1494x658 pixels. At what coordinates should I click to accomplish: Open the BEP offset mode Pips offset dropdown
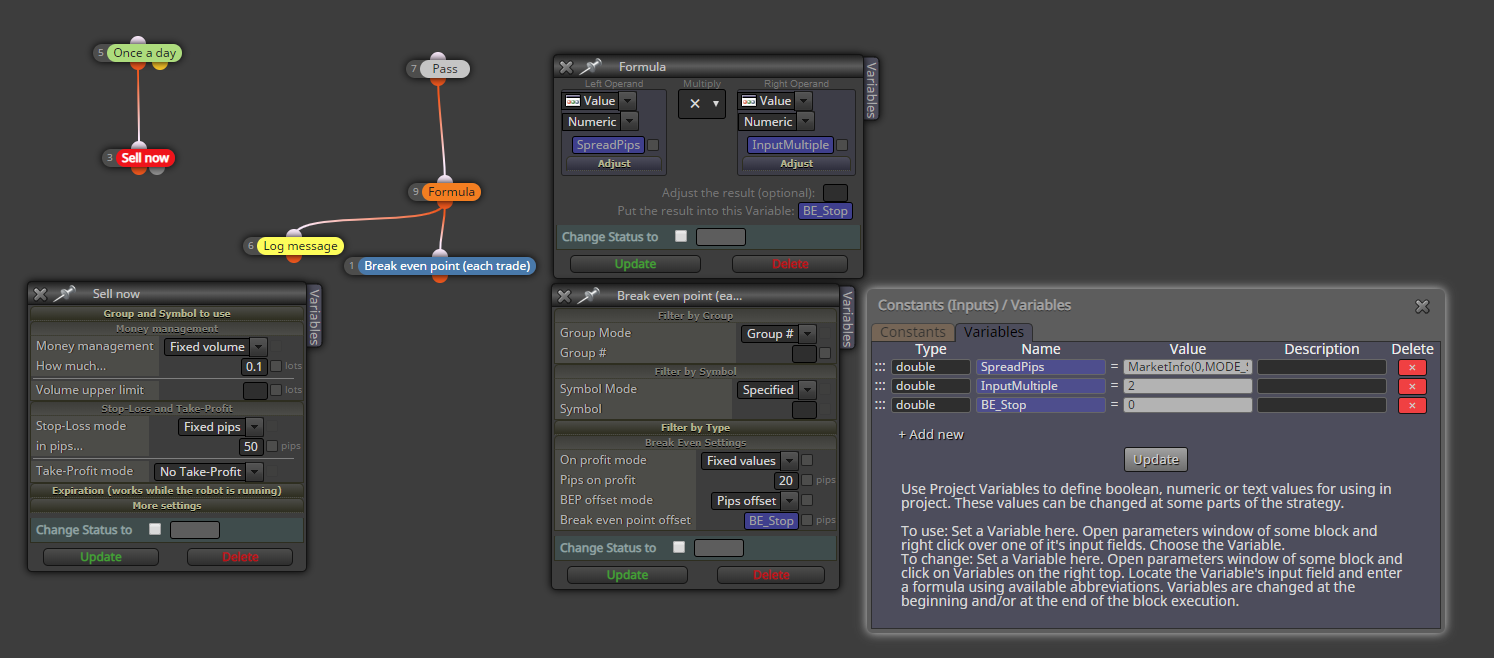point(755,500)
